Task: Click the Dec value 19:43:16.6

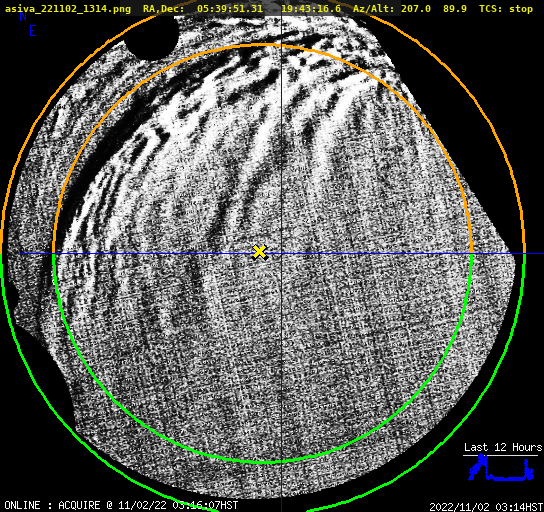Action: (311, 9)
